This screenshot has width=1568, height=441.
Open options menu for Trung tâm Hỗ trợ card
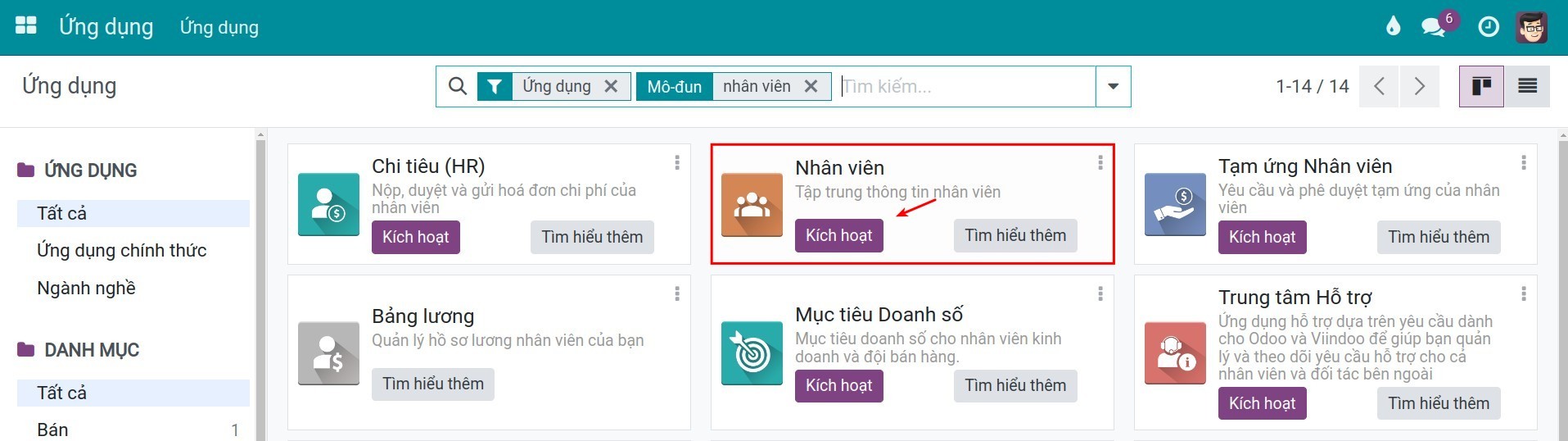click(1524, 293)
